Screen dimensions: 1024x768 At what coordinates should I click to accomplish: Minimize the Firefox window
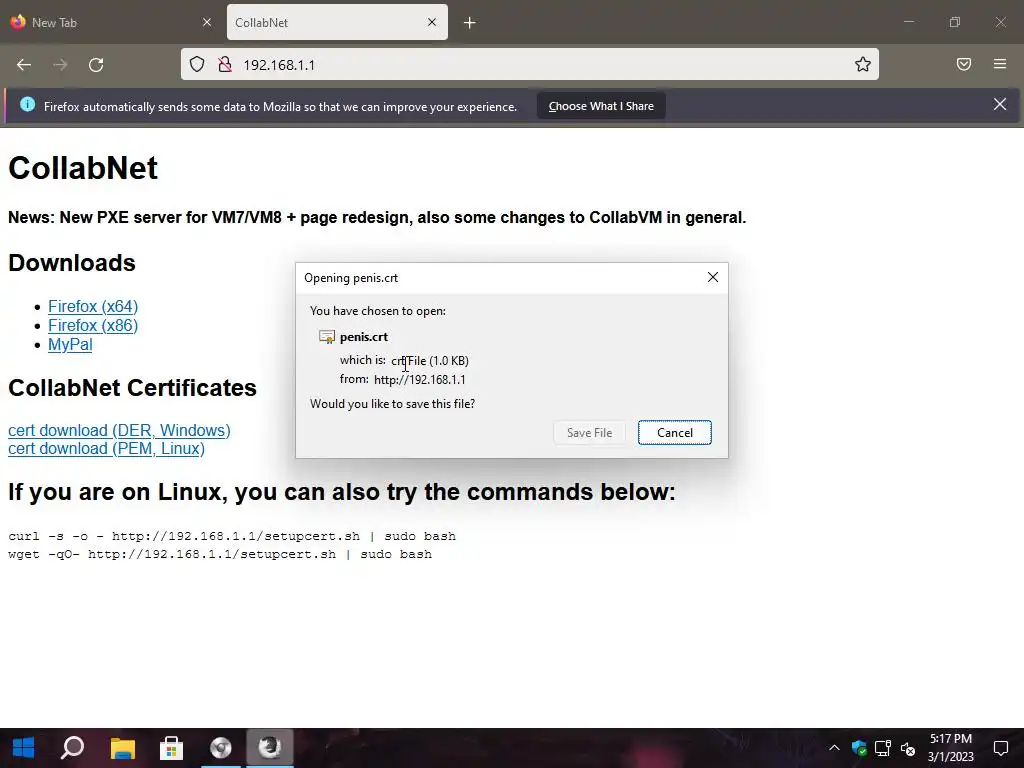click(908, 22)
